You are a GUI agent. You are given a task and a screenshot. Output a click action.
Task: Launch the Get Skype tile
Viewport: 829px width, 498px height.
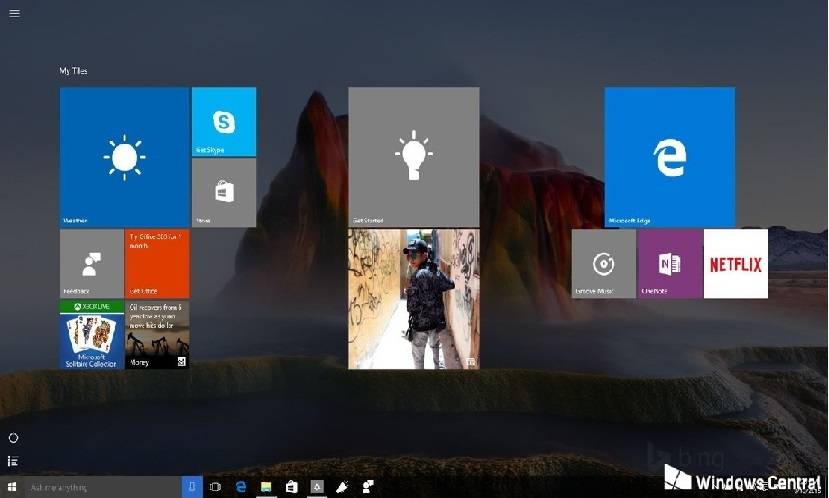coord(223,121)
